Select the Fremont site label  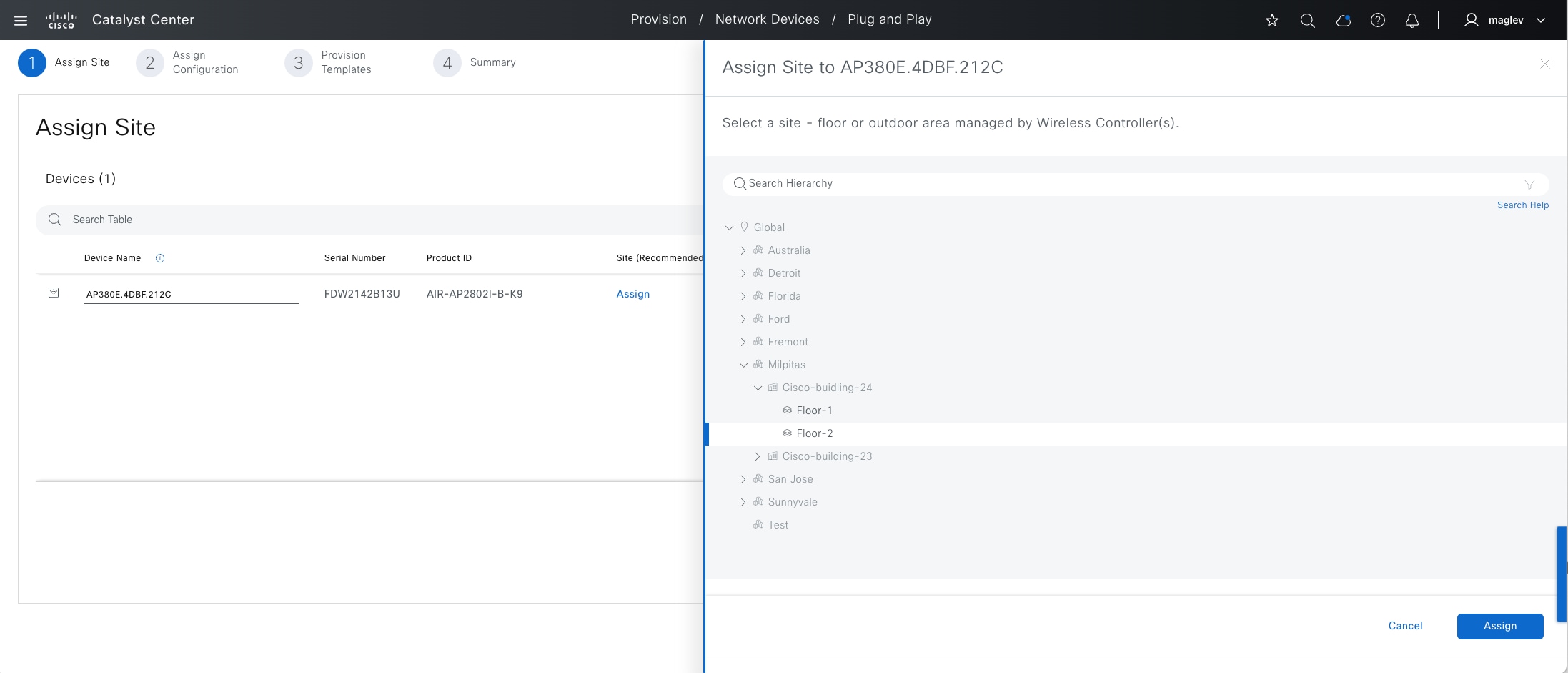788,342
